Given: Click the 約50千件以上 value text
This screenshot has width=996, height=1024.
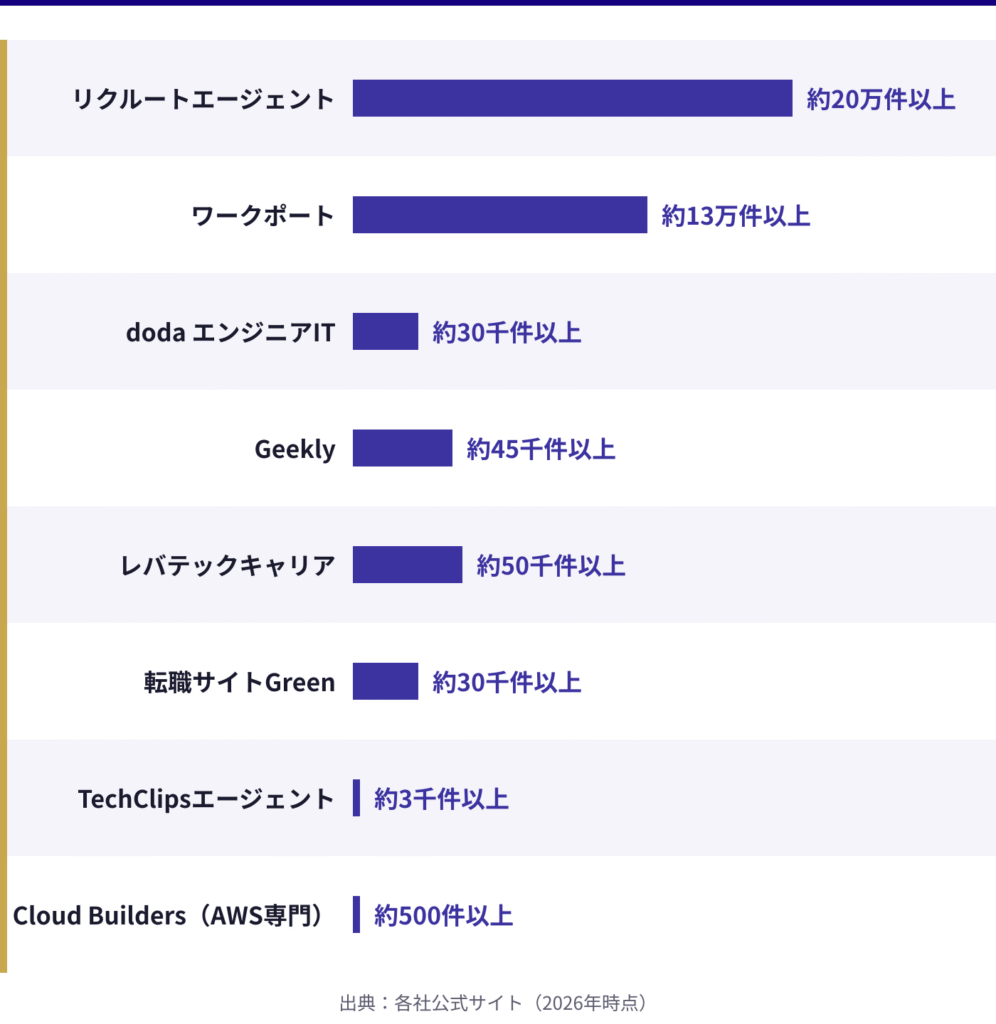Looking at the screenshot, I should (x=550, y=566).
